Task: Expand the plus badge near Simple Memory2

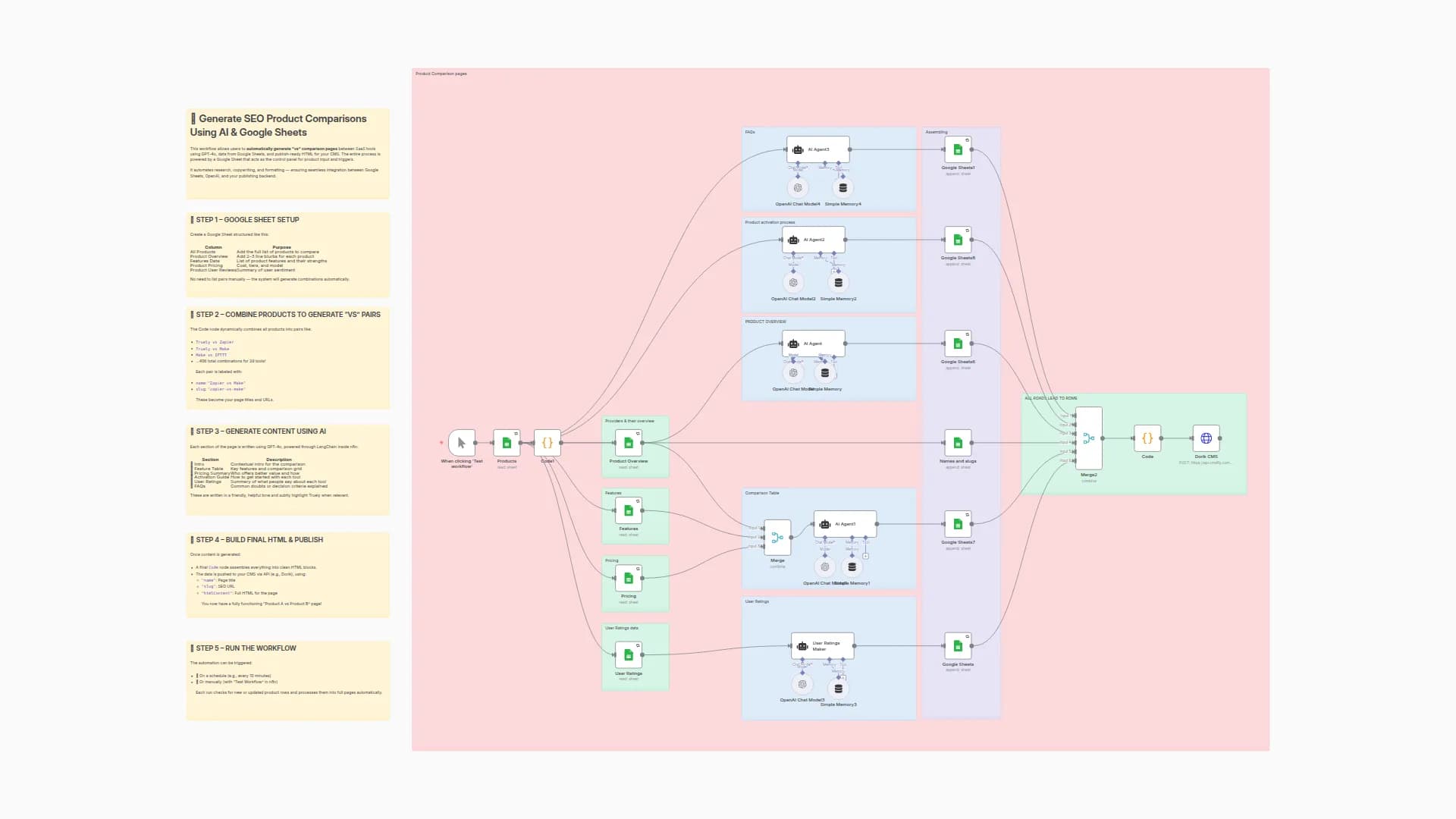Action: [x=833, y=269]
